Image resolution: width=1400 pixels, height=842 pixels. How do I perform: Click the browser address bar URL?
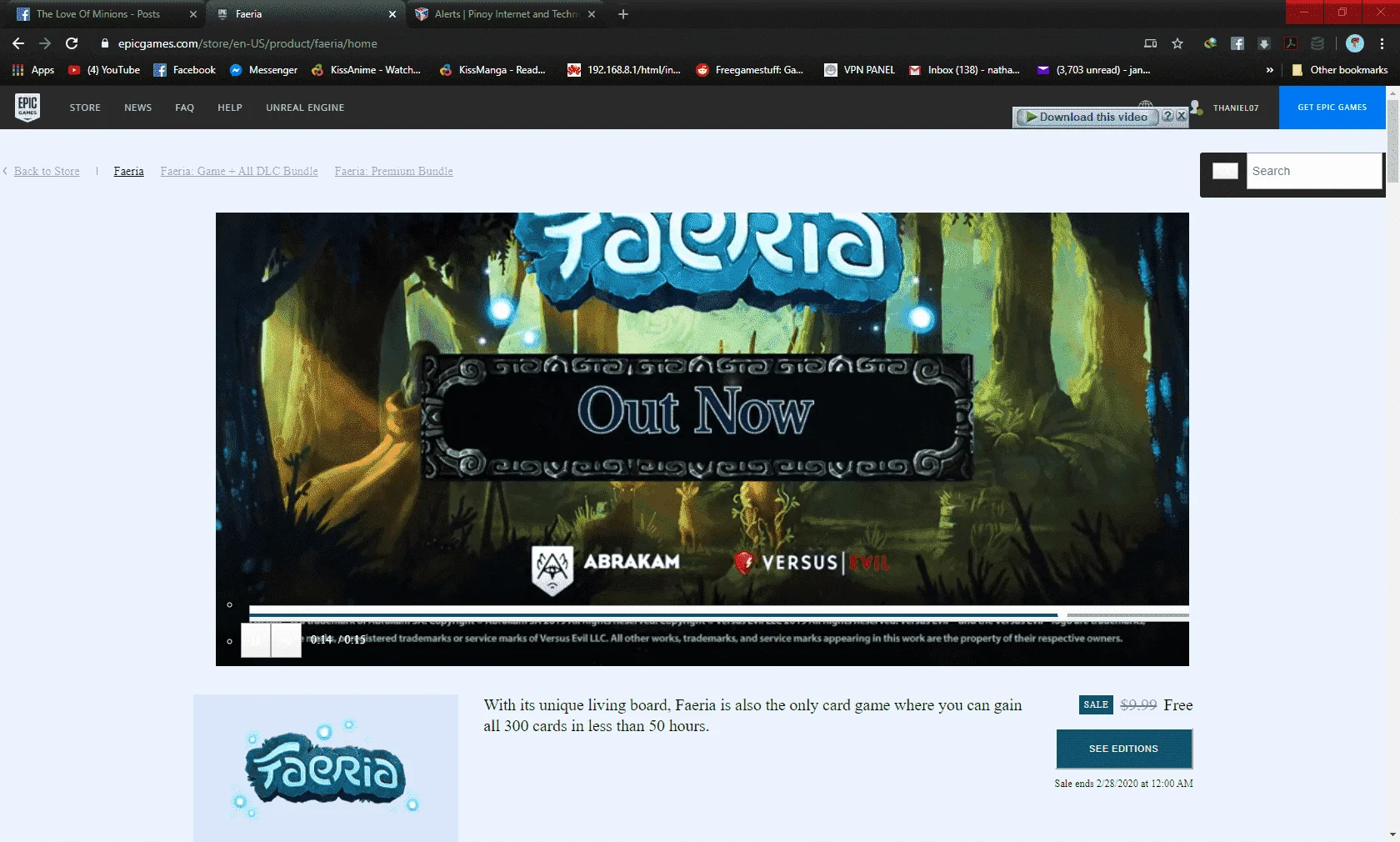(x=247, y=43)
